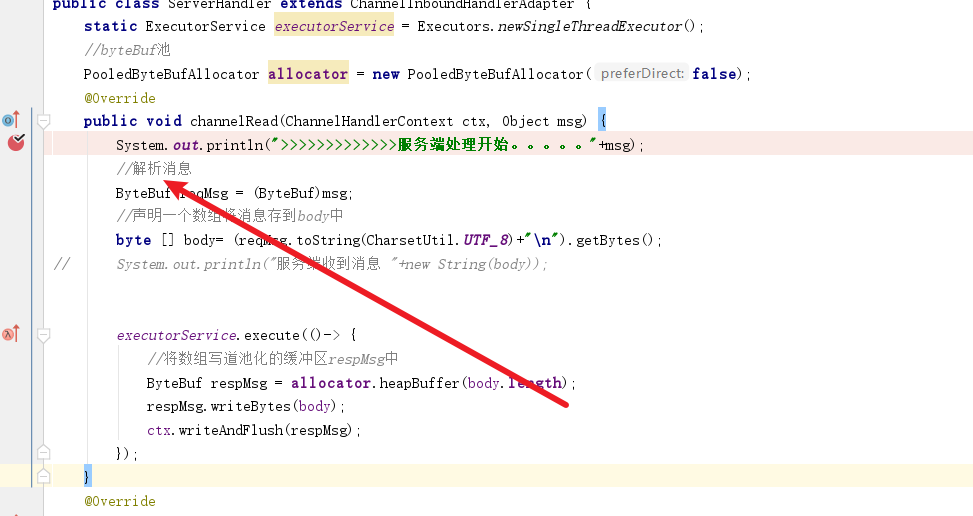
Task: Click the highlighted allocator field declaration
Action: tap(308, 74)
